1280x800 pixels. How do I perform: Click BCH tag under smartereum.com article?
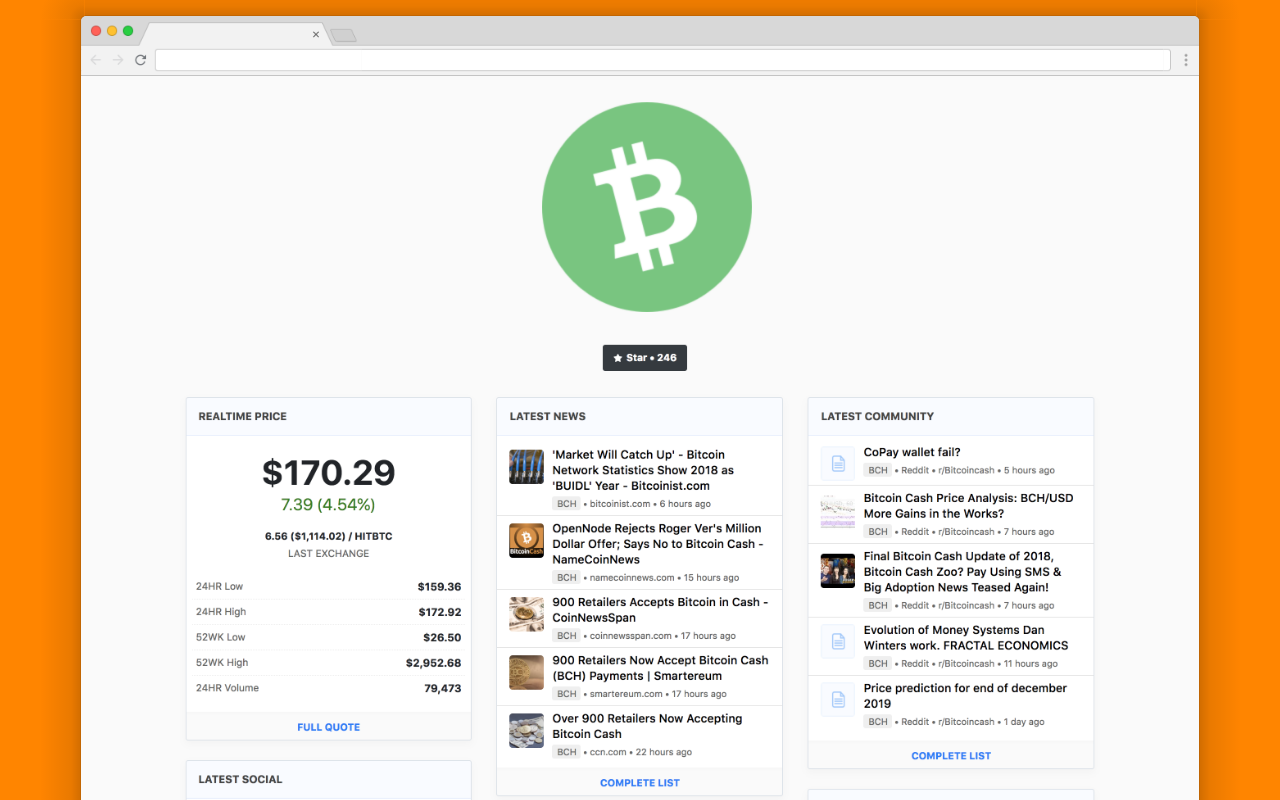click(567, 694)
